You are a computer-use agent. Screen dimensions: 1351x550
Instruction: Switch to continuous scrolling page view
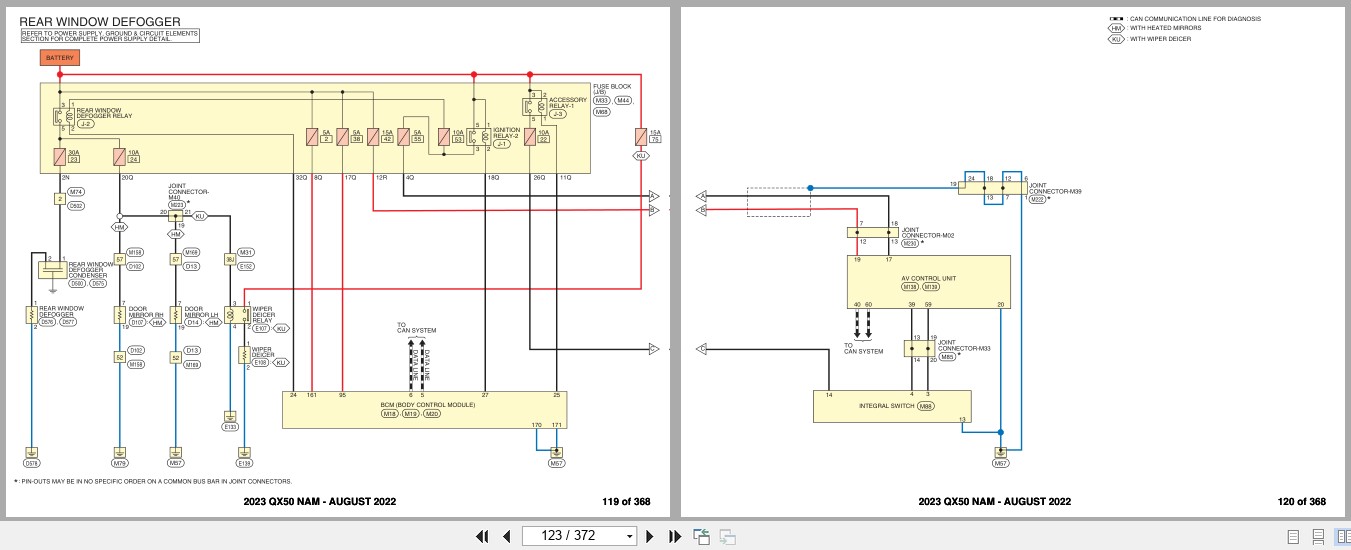(1318, 536)
